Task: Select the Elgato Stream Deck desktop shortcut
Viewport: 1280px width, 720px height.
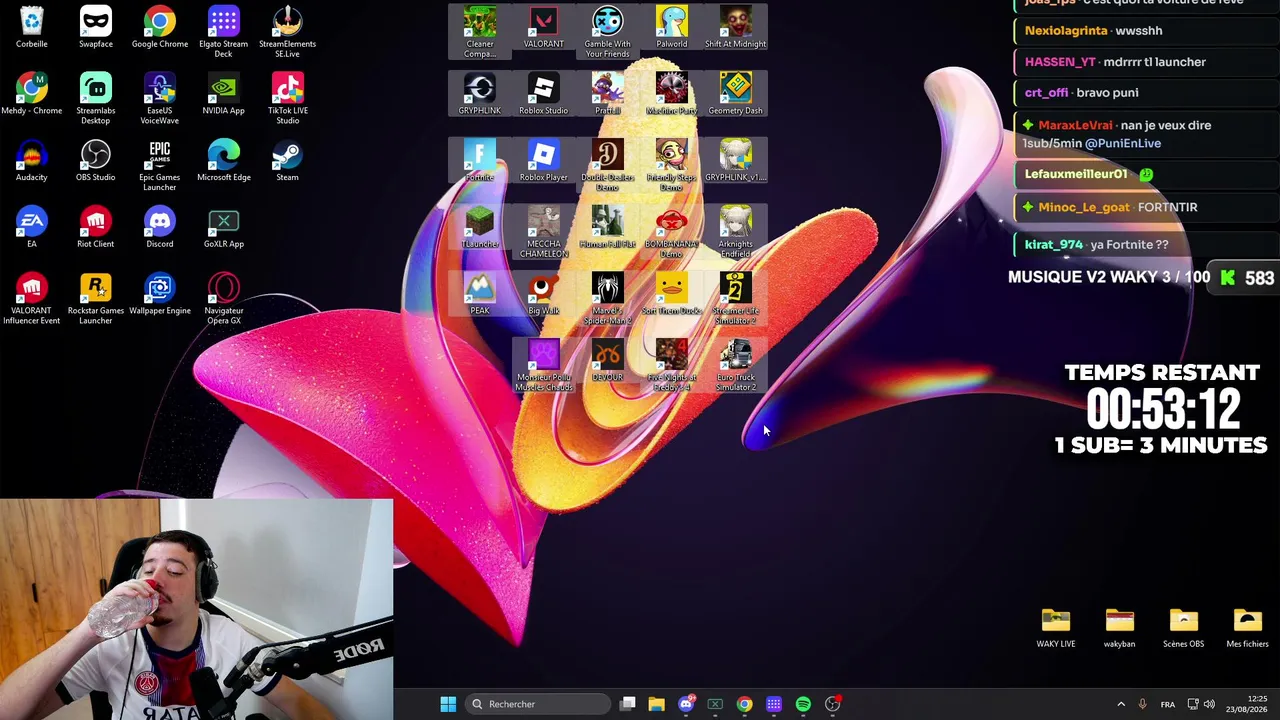Action: tap(224, 33)
